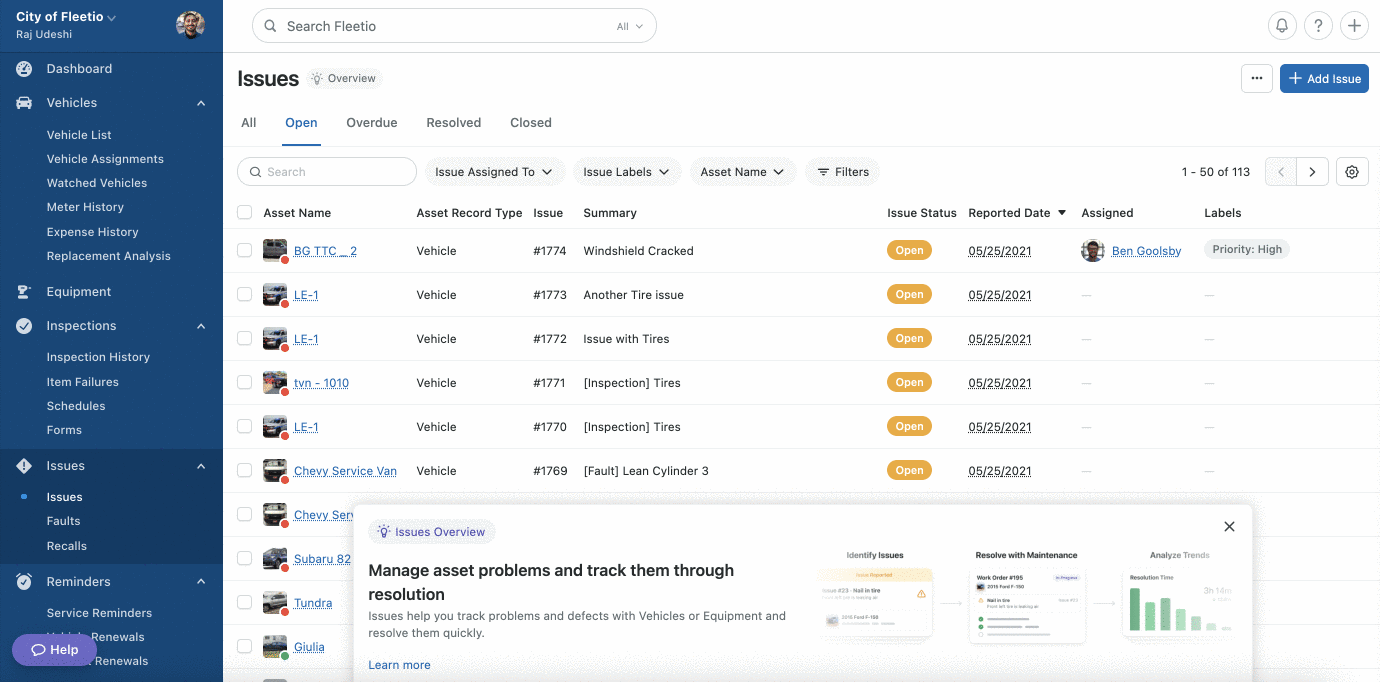Click the Add Issue button
This screenshot has width=1380, height=682.
tap(1324, 79)
